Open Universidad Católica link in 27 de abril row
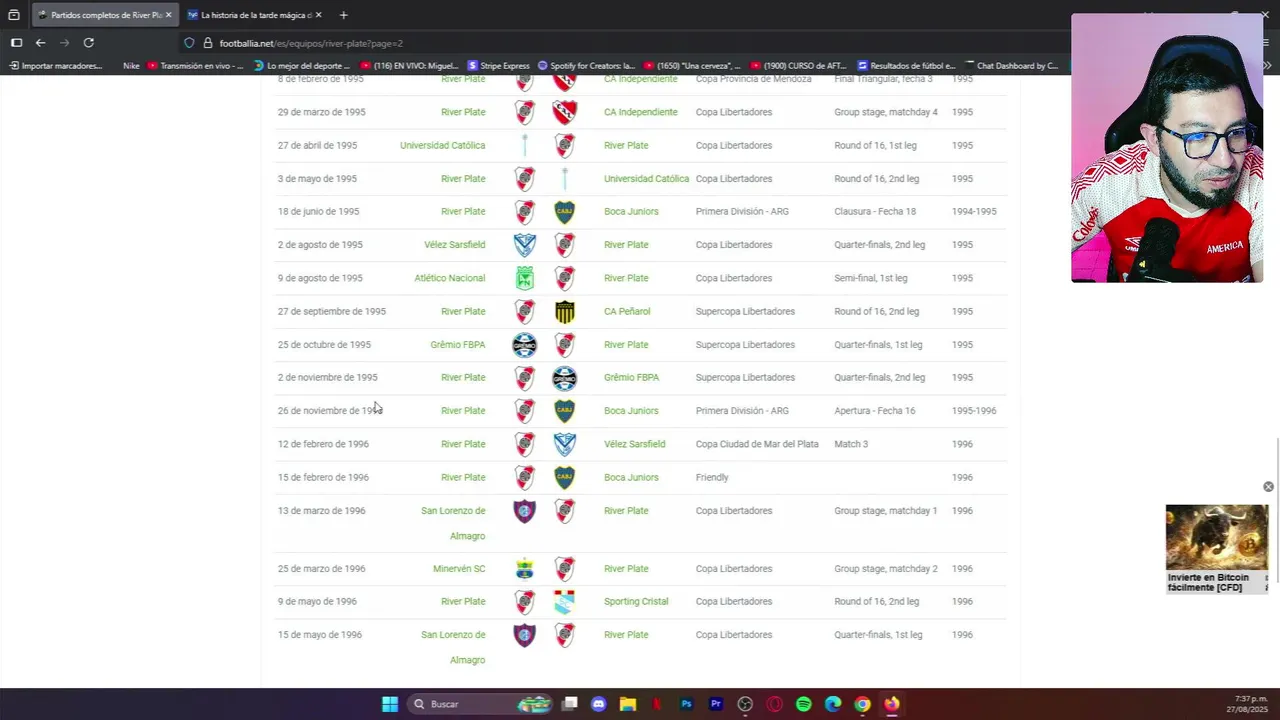The height and width of the screenshot is (720, 1280). 442,145
